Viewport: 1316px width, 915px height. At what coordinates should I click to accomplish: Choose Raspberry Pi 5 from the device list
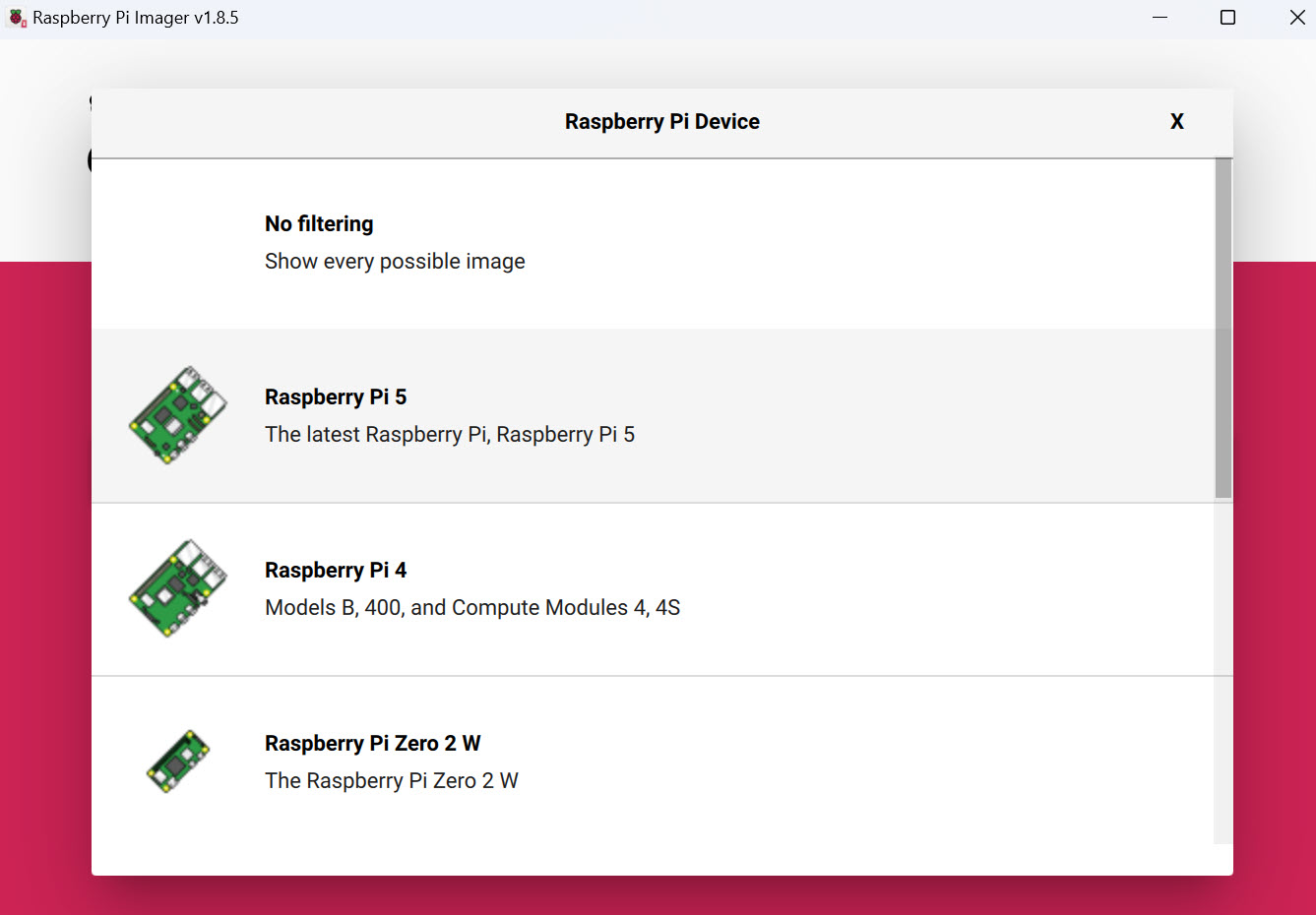[x=653, y=415]
